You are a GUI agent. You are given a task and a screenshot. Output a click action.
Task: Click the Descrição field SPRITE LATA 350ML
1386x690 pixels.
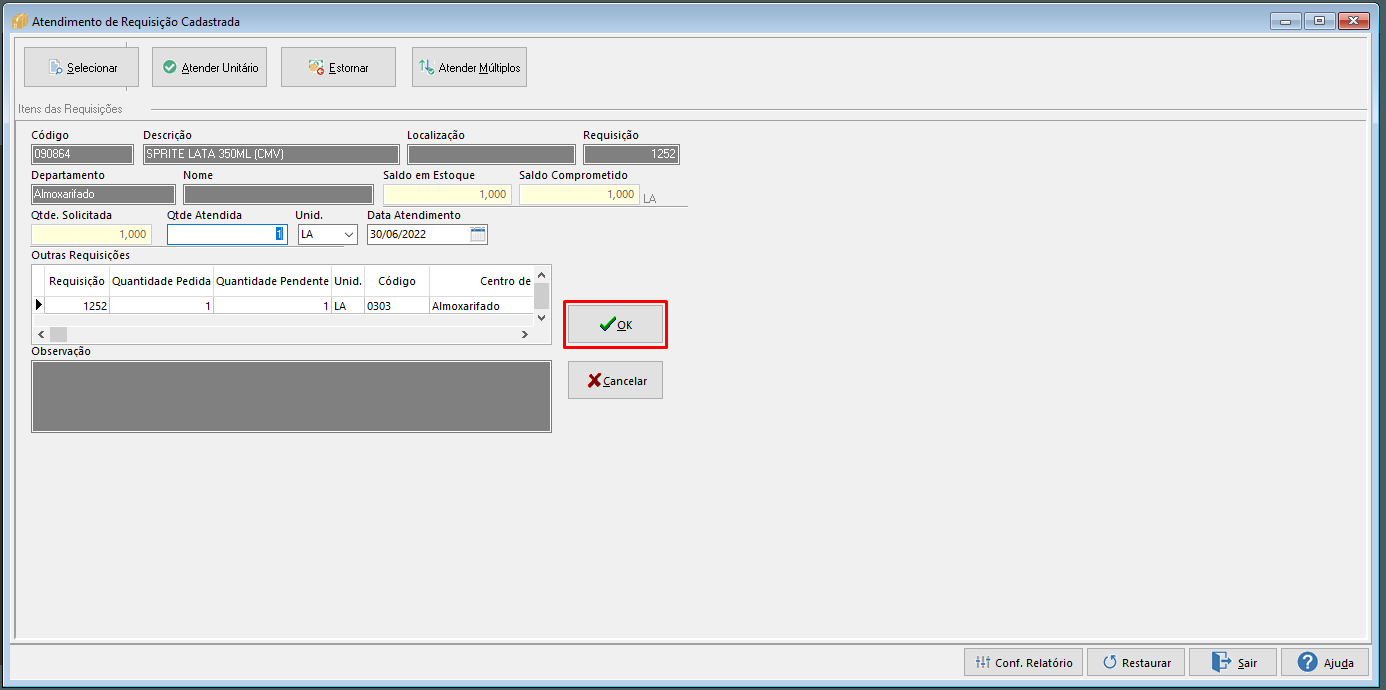[272, 154]
